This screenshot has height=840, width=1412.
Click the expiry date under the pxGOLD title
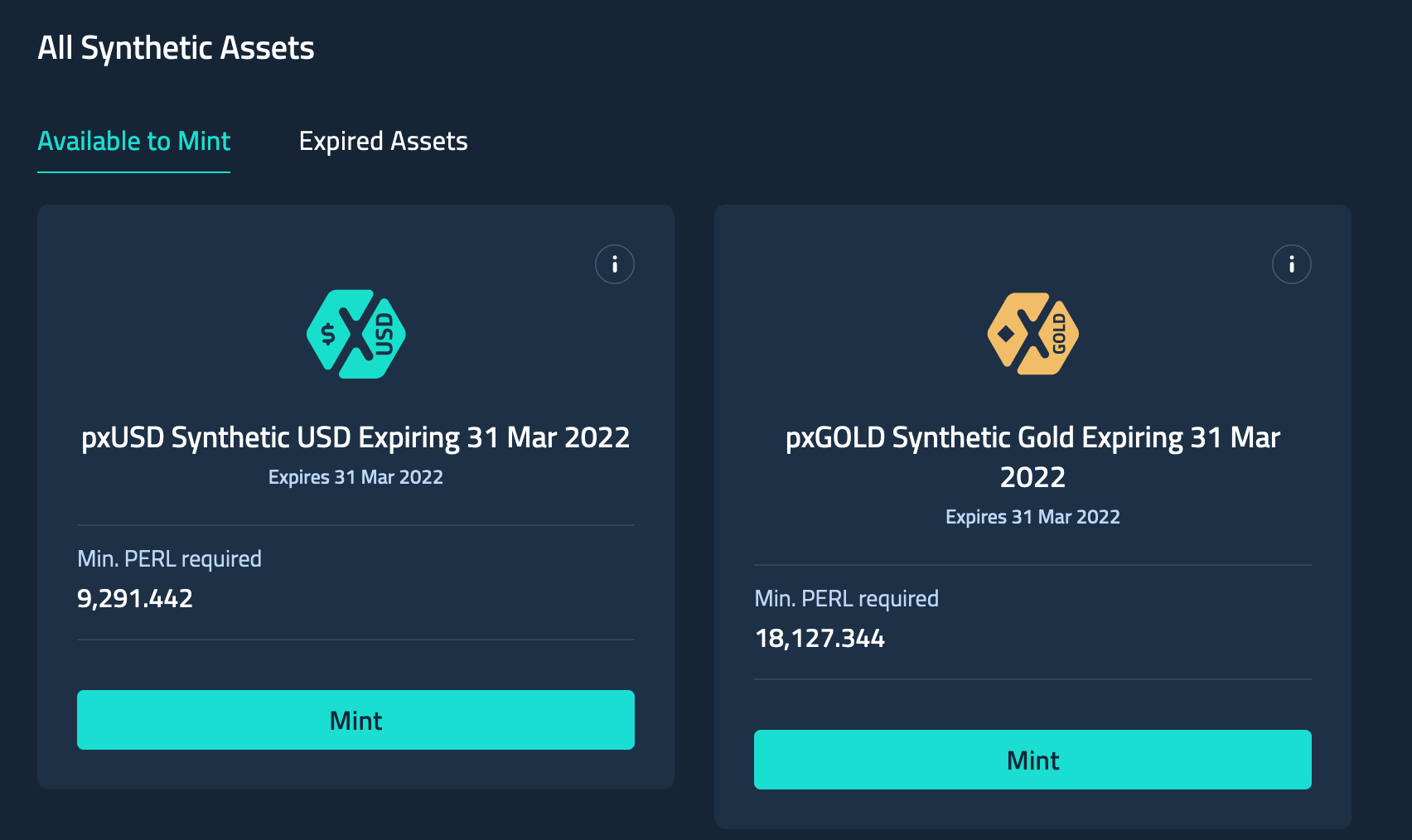tap(1032, 517)
